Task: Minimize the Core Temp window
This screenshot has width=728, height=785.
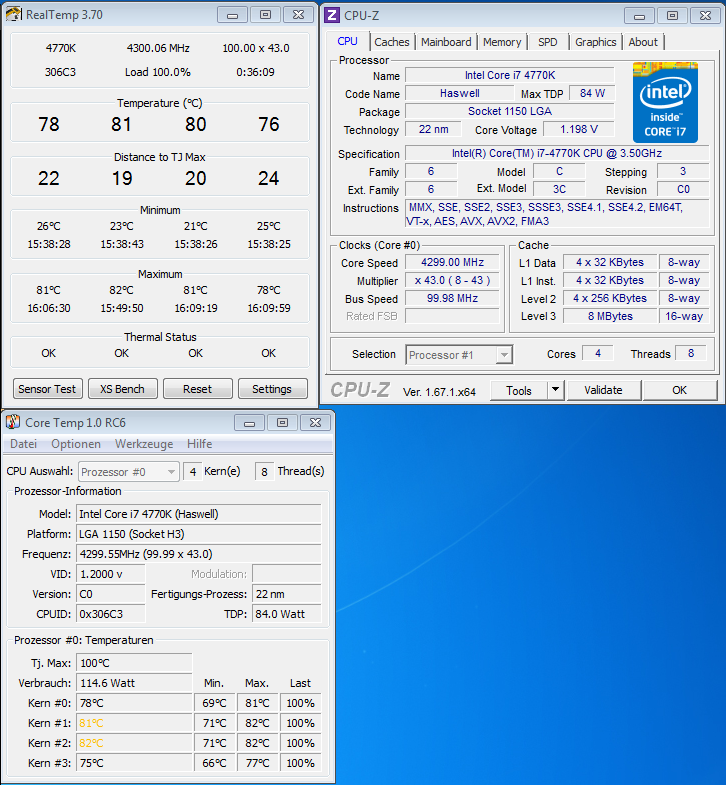Action: tap(249, 423)
